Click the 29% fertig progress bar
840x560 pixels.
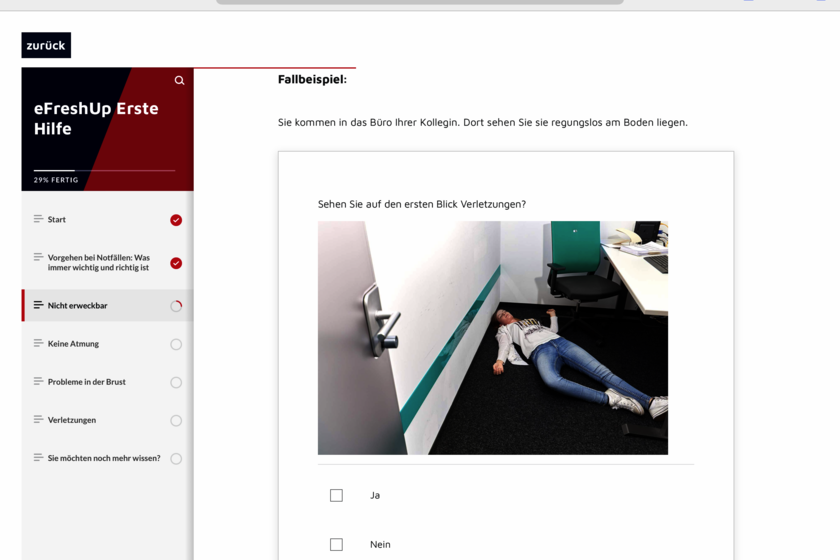[x=104, y=171]
